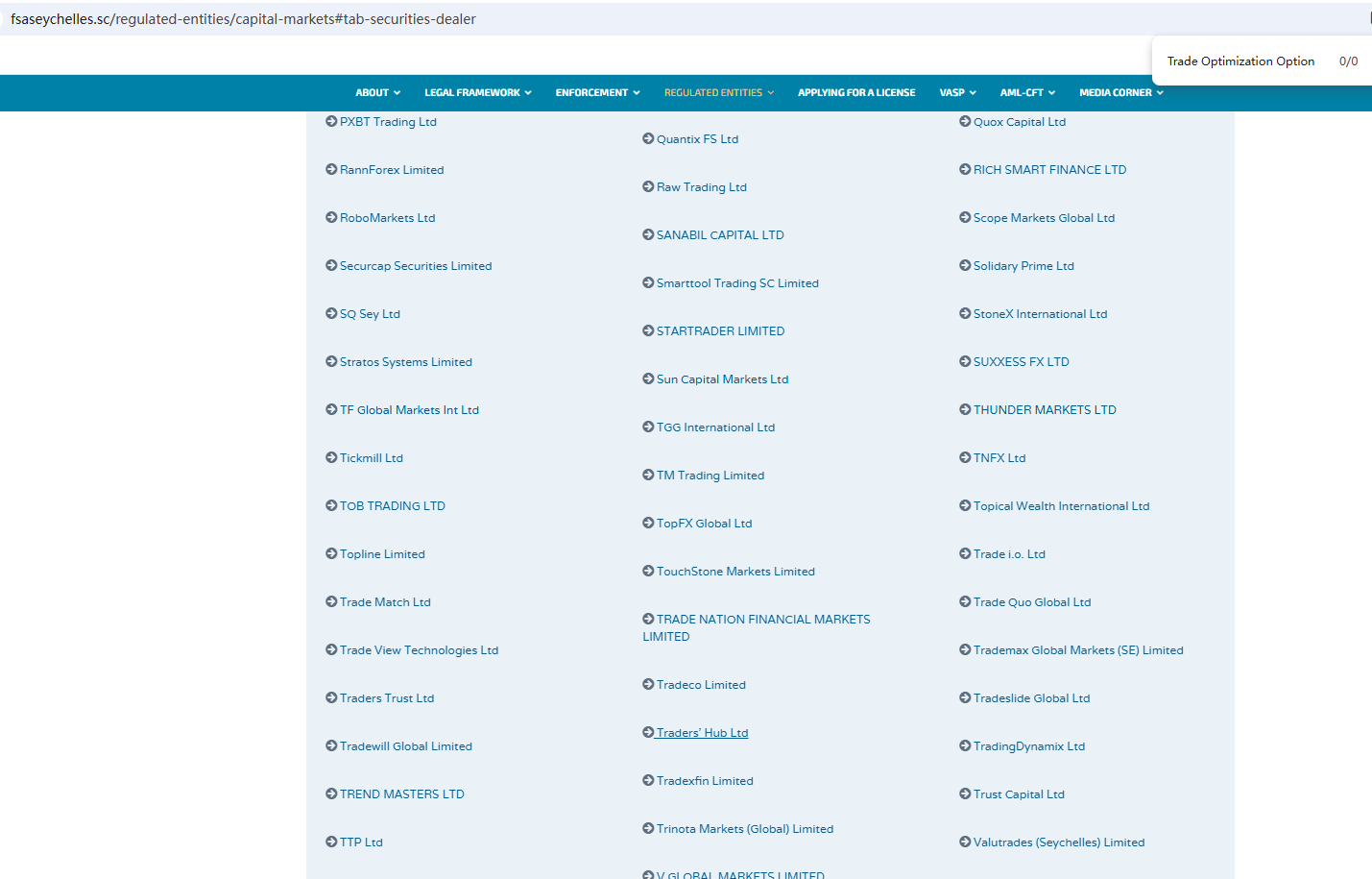Click the arrow icon next to TNFX Ltd
This screenshot has width=1372, height=879.
coord(965,458)
